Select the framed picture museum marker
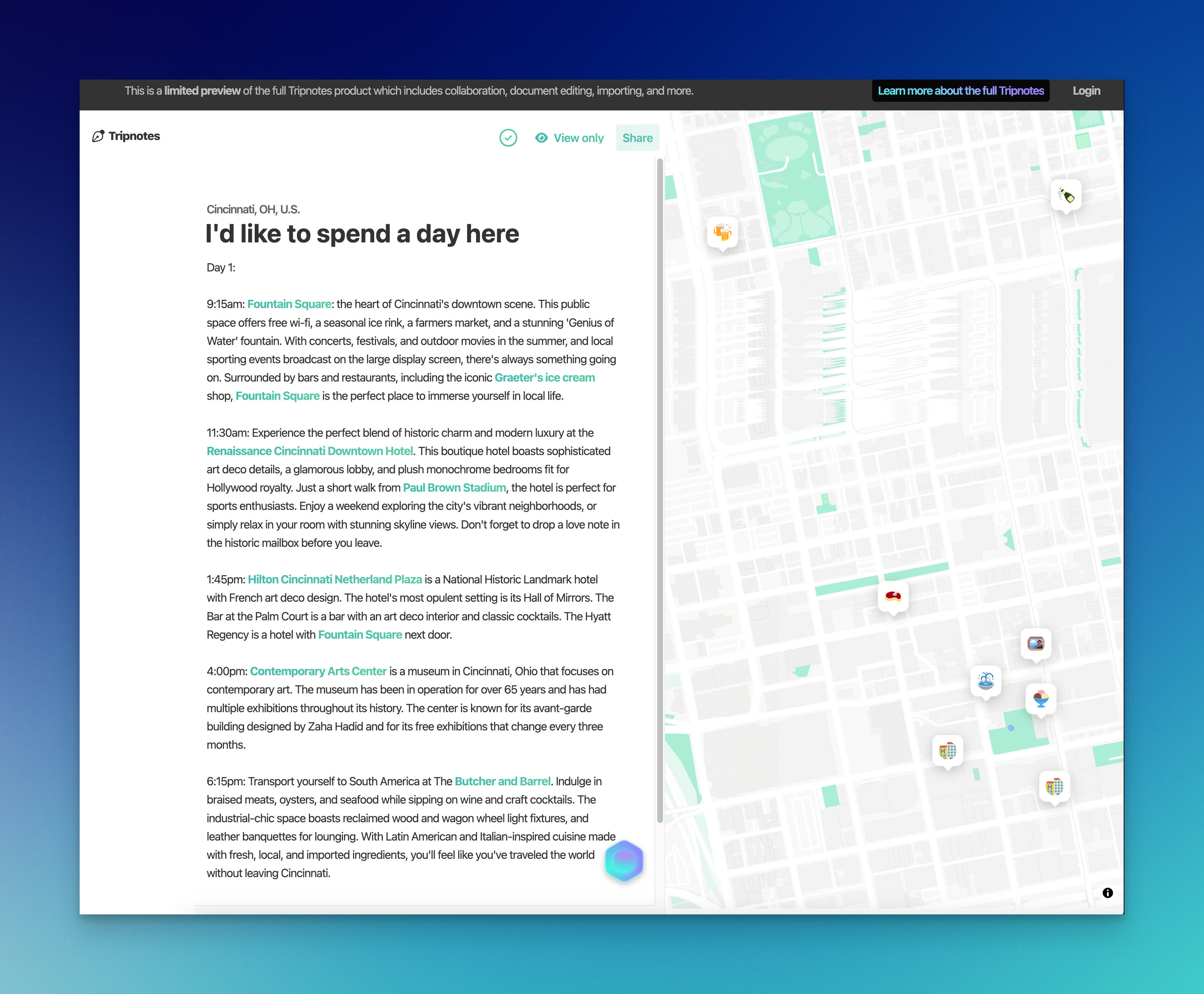Viewport: 1204px width, 994px height. [x=1036, y=645]
